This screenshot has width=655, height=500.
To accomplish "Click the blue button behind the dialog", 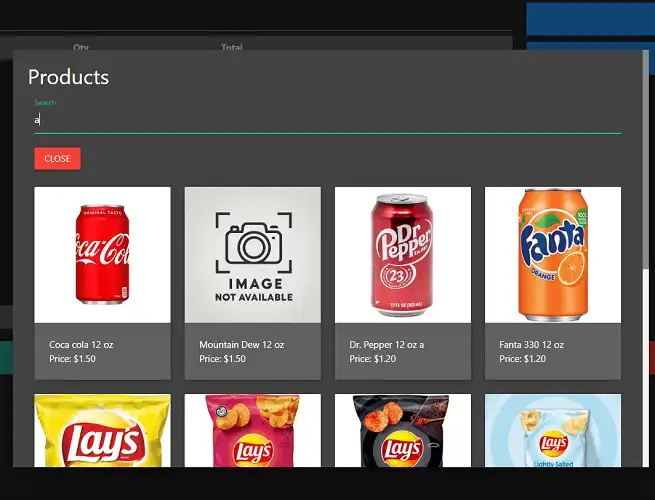I will click(x=590, y=18).
